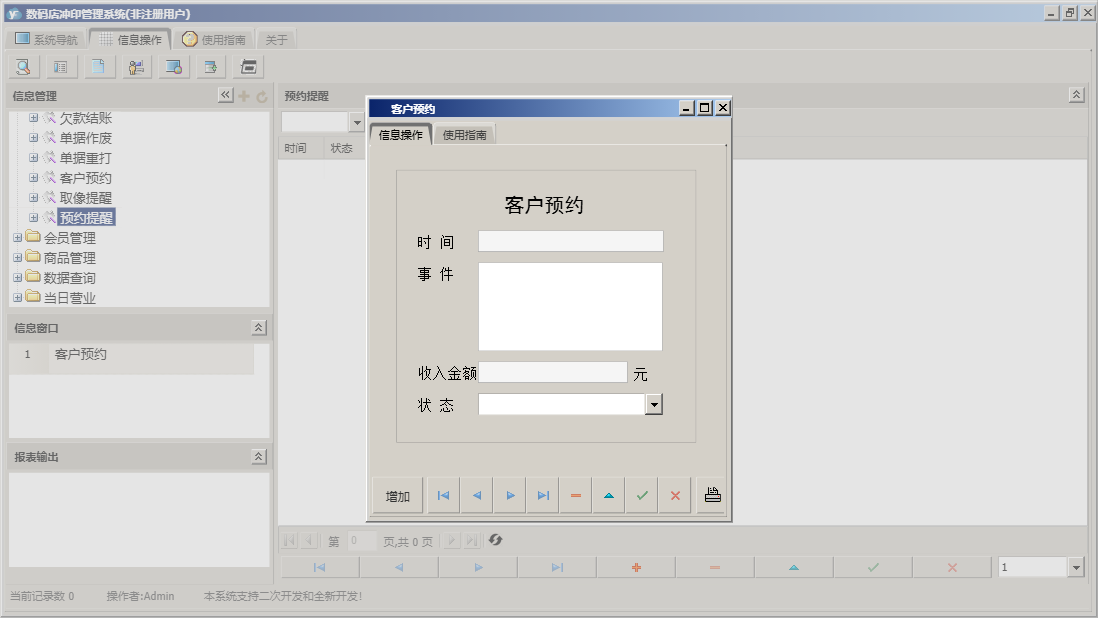
Task: Click the printer icon in the 客户预约 dialog
Action: 712,494
